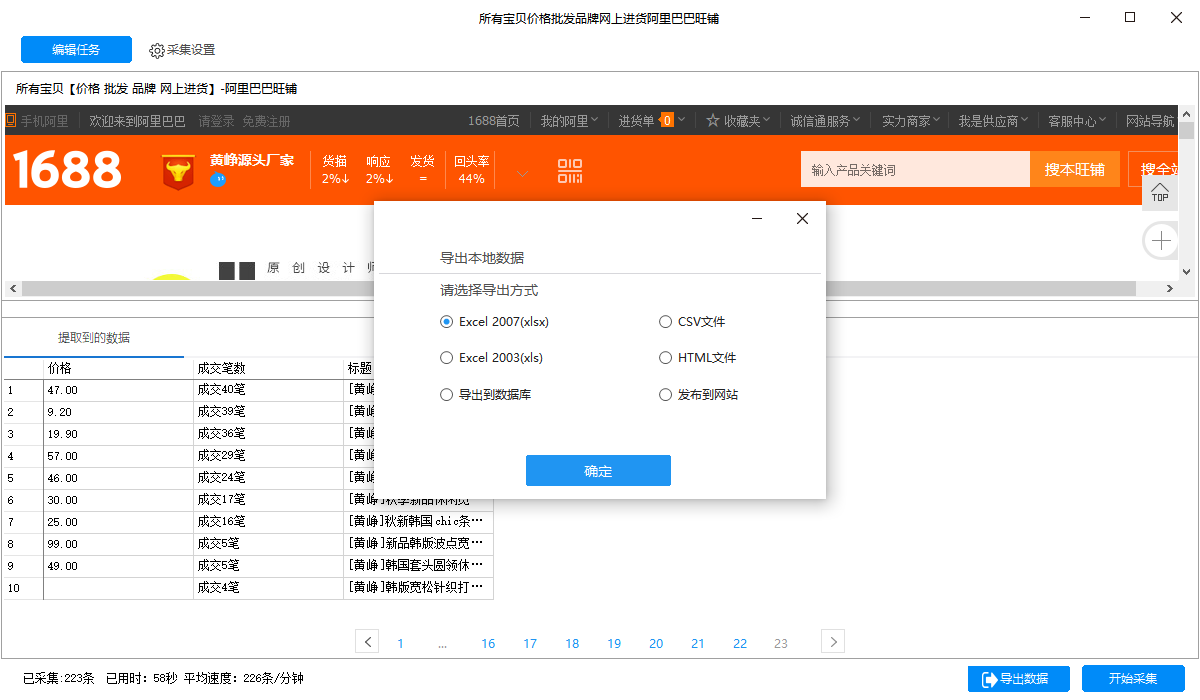Viewport: 1200px width, 700px height.
Task: Go to next page arrow in pagination
Action: coord(833,641)
